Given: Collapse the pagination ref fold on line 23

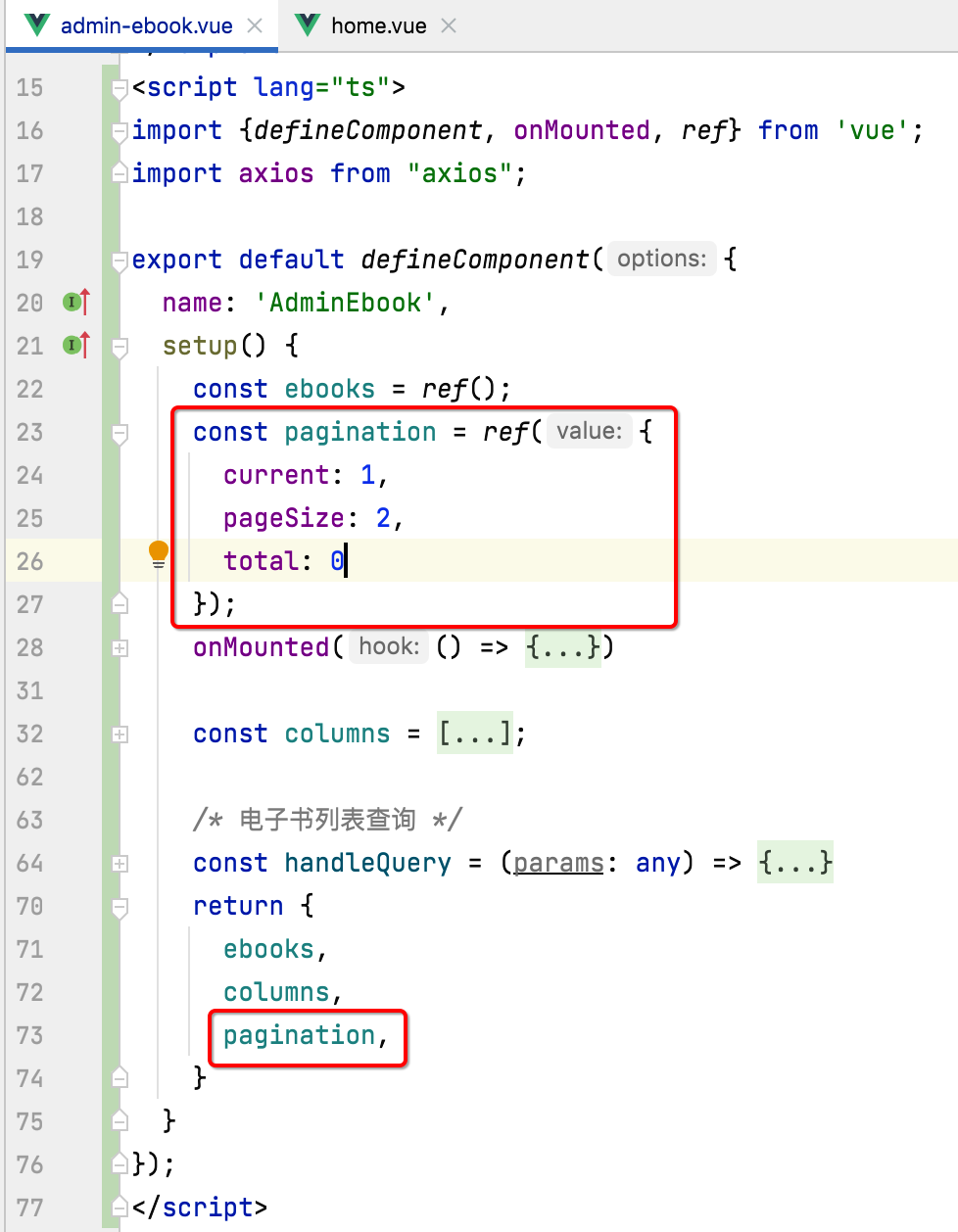Looking at the screenshot, I should tap(120, 433).
